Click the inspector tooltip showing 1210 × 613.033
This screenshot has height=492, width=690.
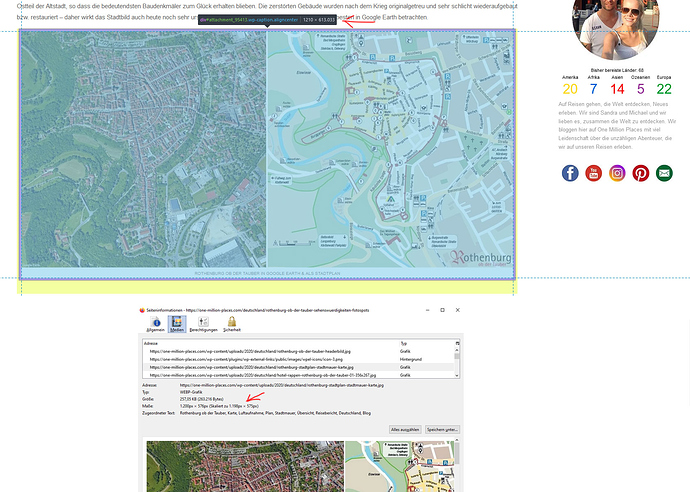(x=267, y=20)
